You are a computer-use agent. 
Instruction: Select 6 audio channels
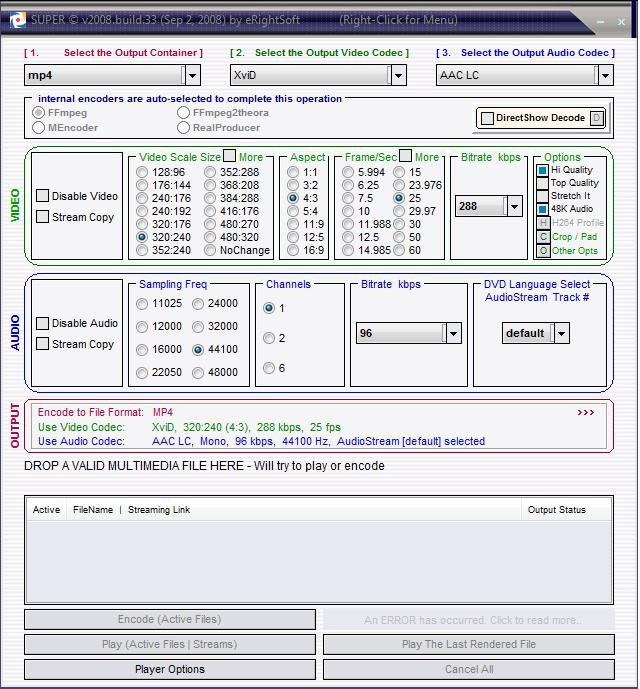coord(269,368)
